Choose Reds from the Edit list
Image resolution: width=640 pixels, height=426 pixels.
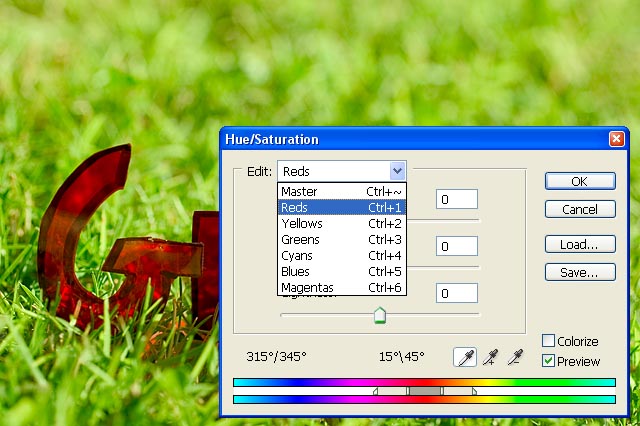[342, 207]
